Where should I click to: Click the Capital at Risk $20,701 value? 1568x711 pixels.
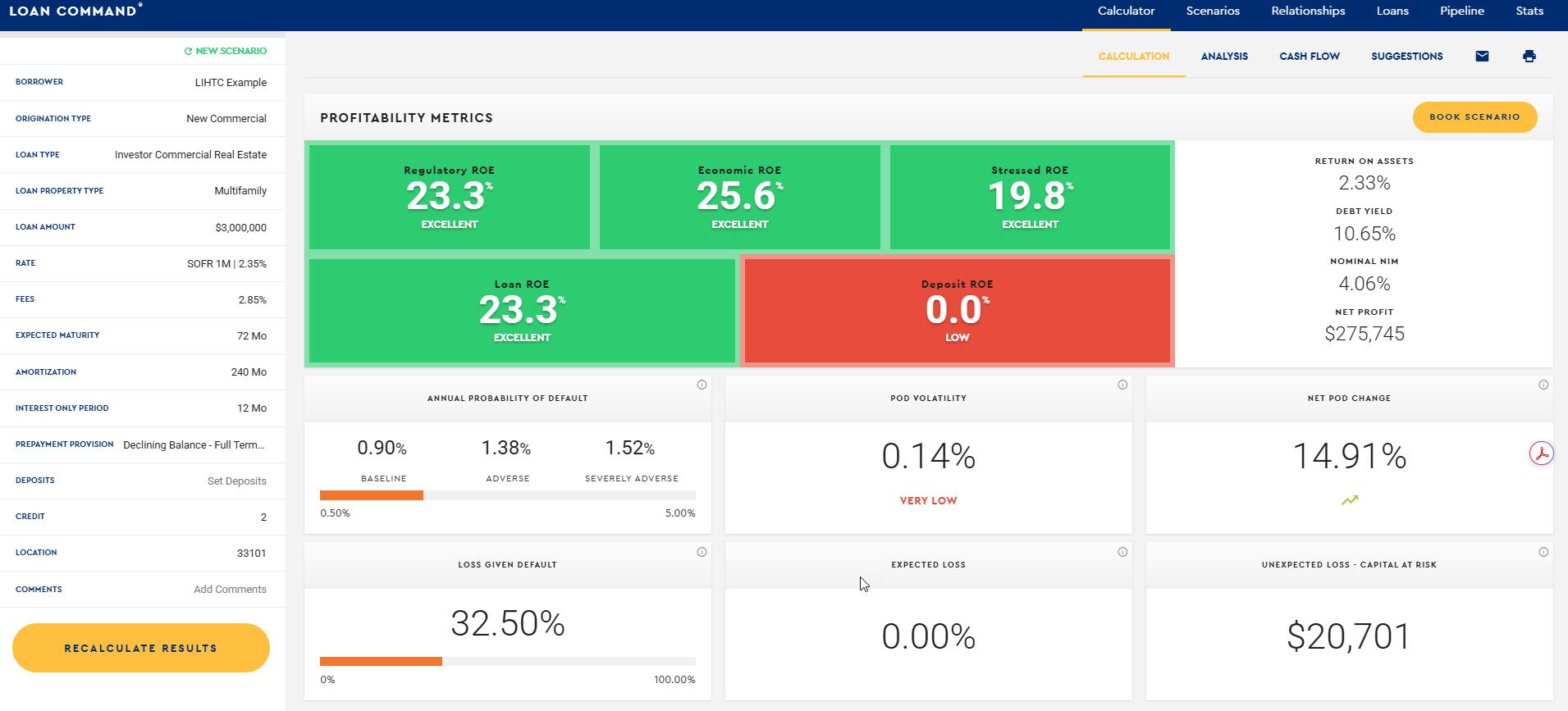coord(1348,636)
